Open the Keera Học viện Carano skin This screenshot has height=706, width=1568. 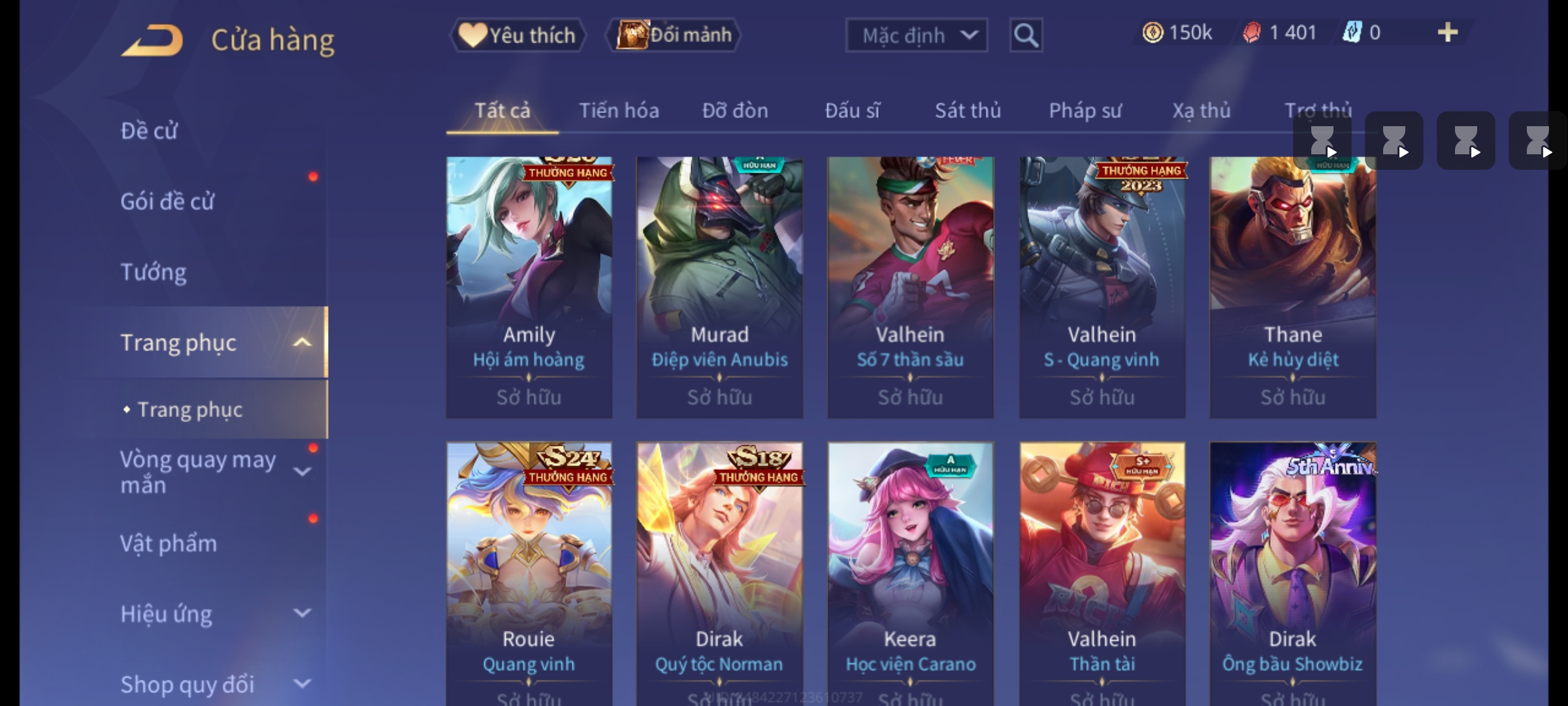pos(911,574)
